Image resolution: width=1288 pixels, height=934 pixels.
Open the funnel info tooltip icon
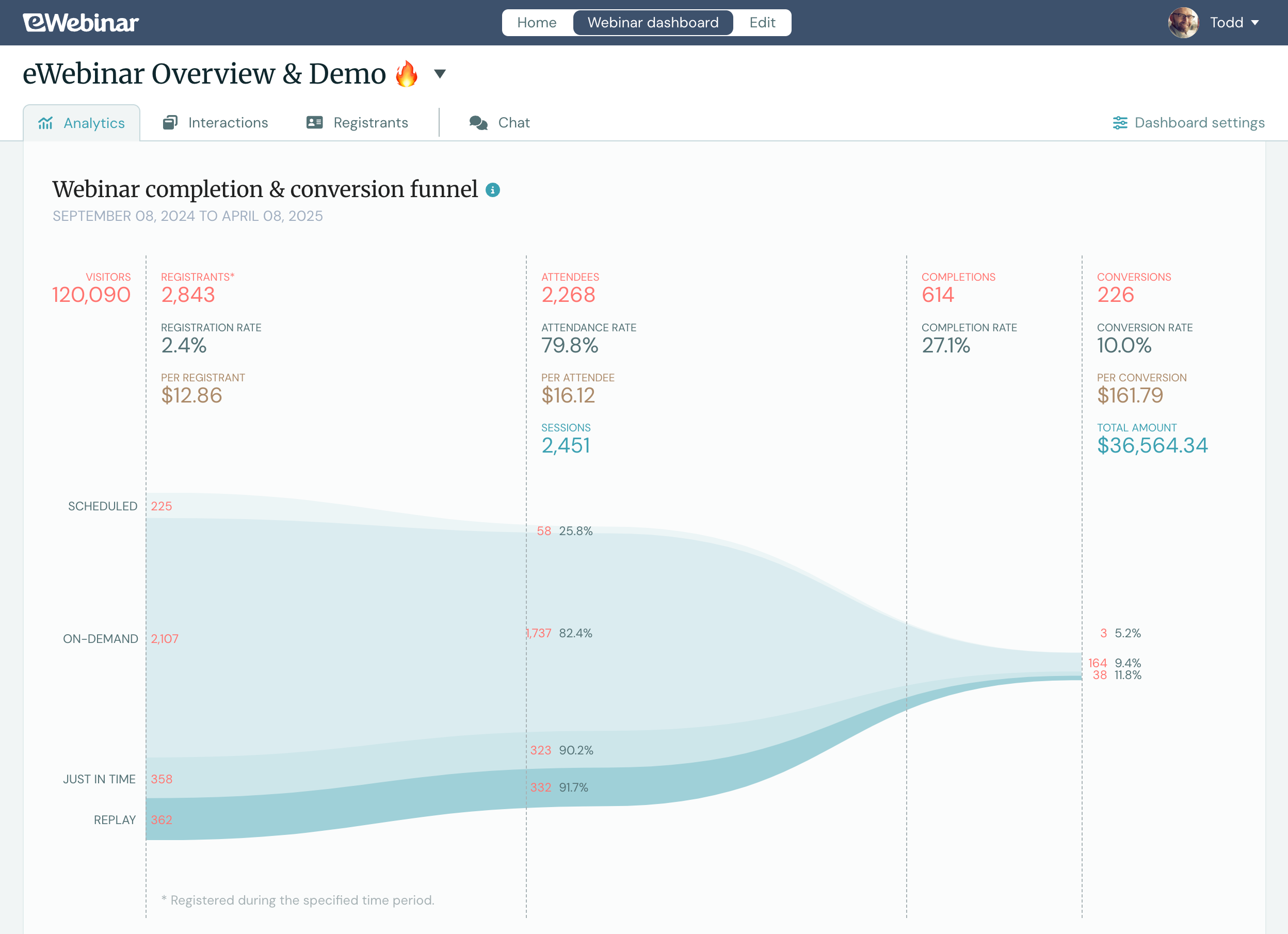click(x=492, y=191)
